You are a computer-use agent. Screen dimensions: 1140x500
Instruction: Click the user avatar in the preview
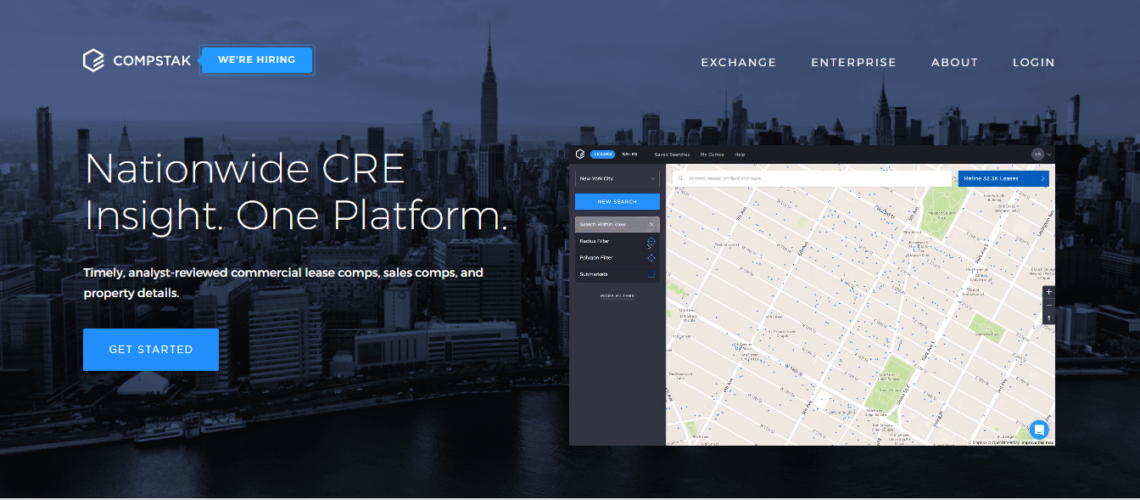click(1037, 154)
